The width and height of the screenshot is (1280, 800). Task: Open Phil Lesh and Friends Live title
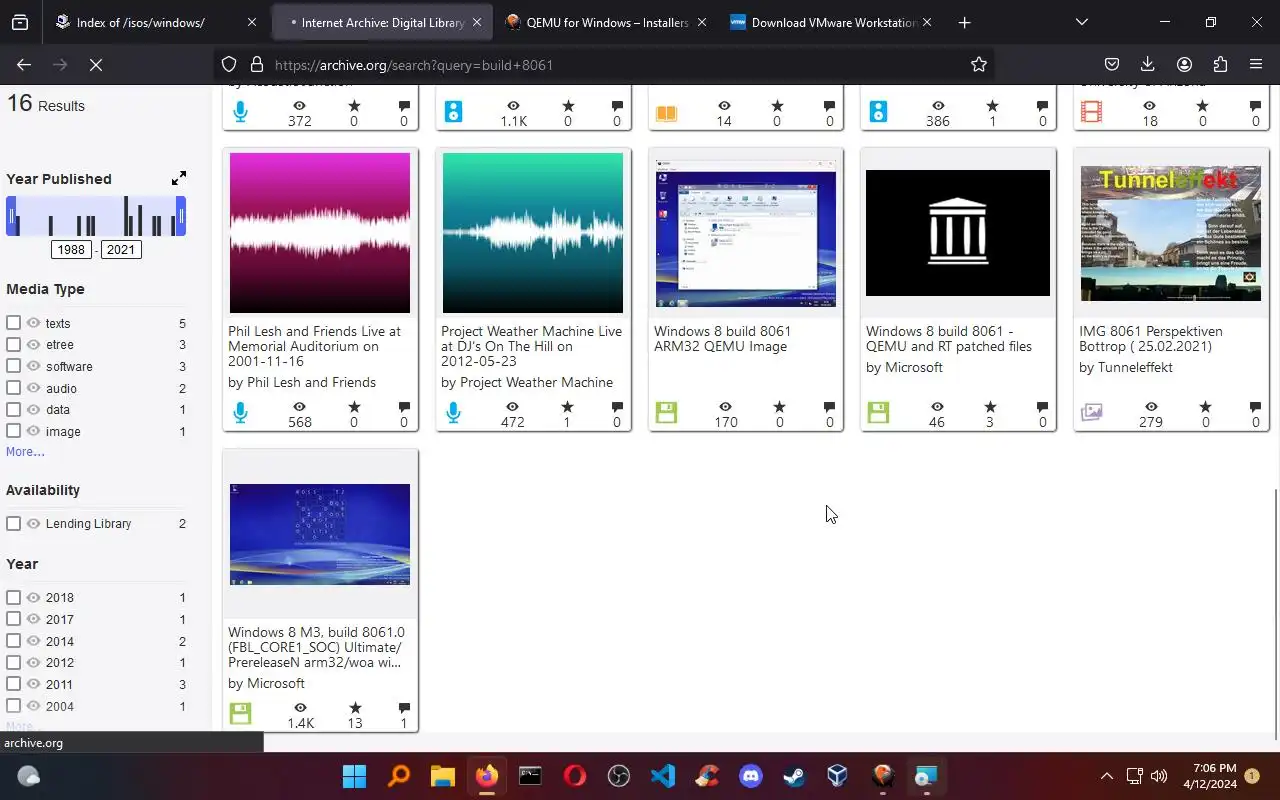[314, 346]
